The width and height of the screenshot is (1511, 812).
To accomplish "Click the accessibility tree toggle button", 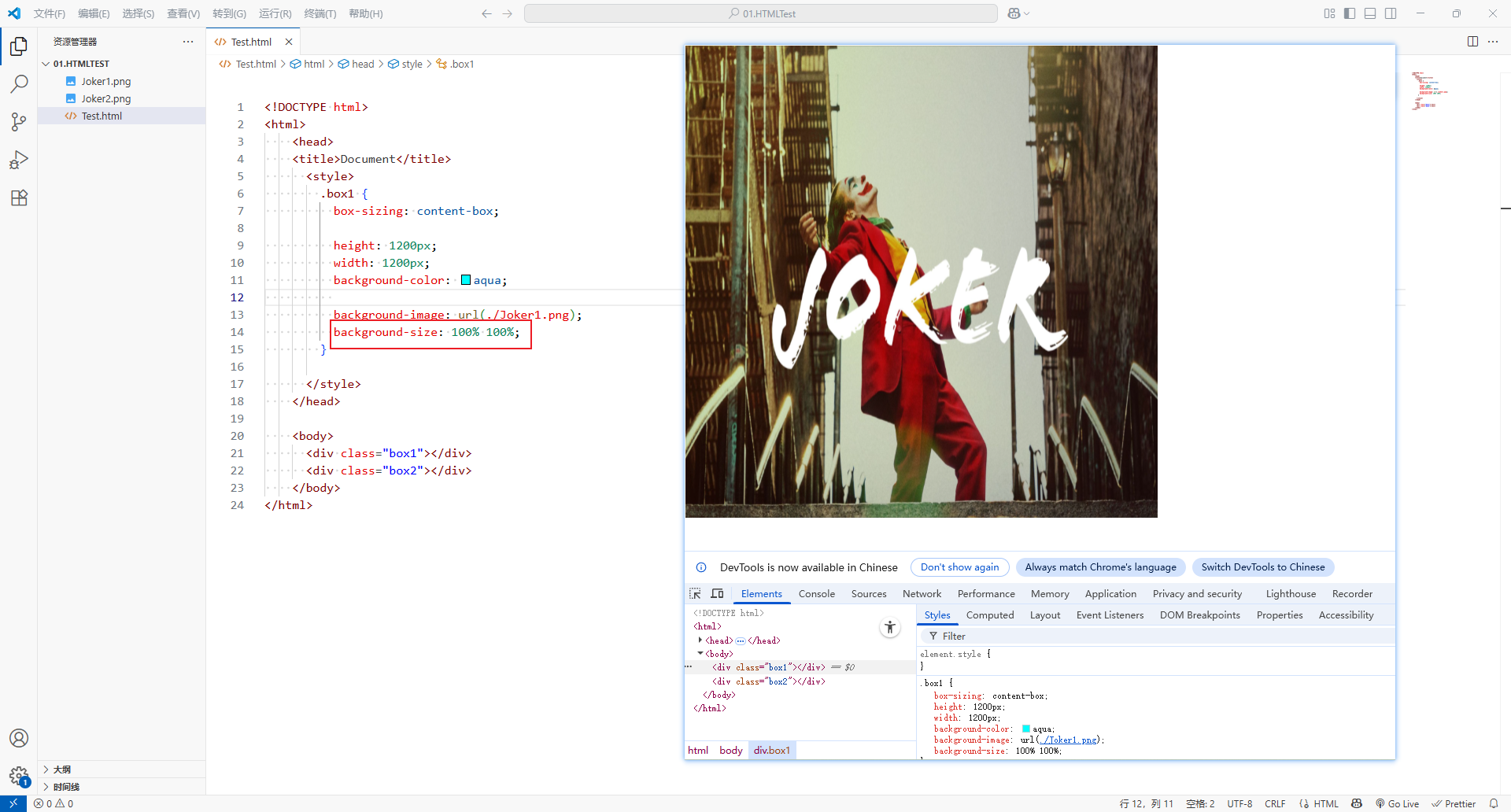I will pyautogui.click(x=890, y=627).
